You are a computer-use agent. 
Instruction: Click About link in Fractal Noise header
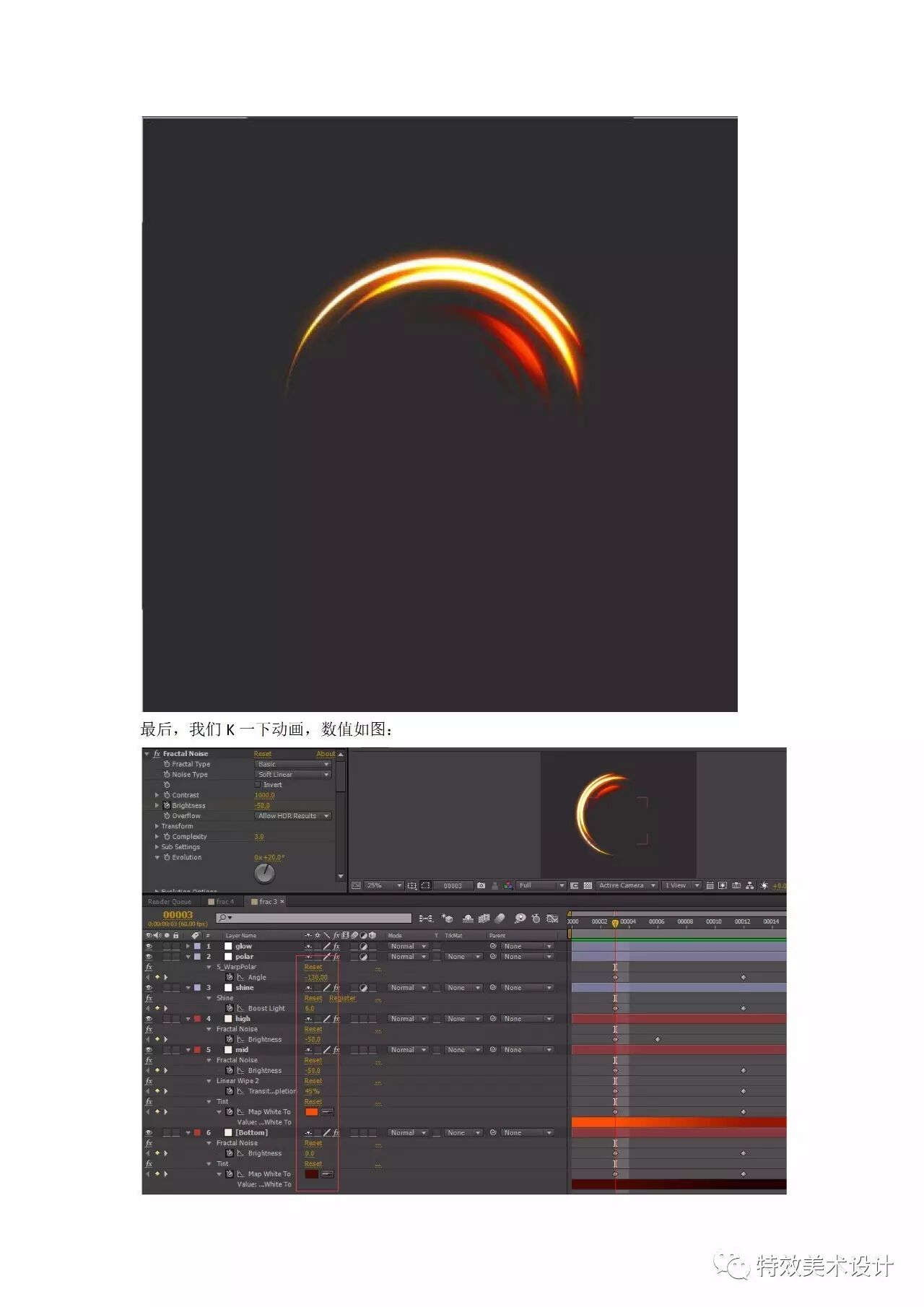point(326,754)
